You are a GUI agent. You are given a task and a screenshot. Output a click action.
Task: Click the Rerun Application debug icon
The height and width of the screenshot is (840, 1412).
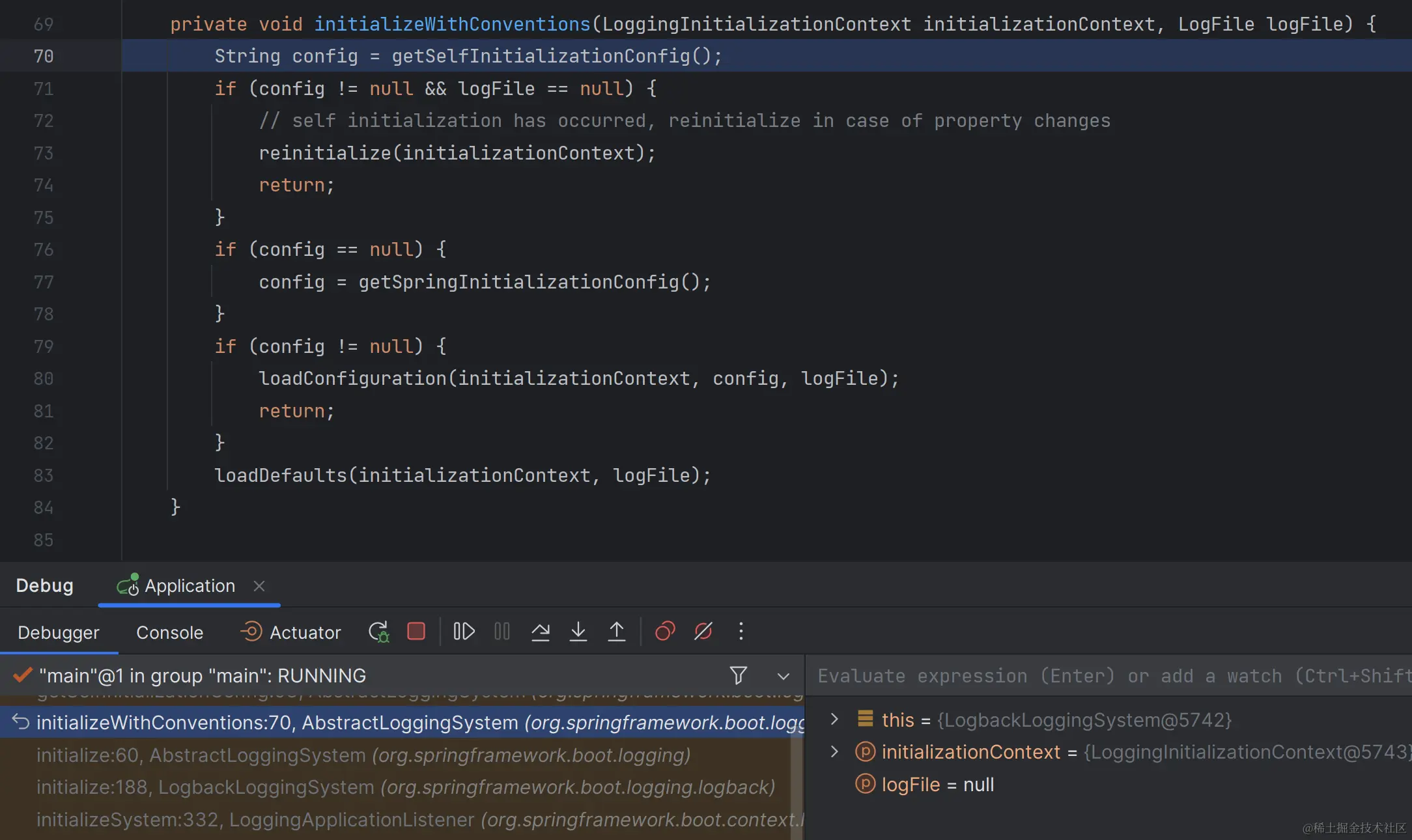[378, 632]
